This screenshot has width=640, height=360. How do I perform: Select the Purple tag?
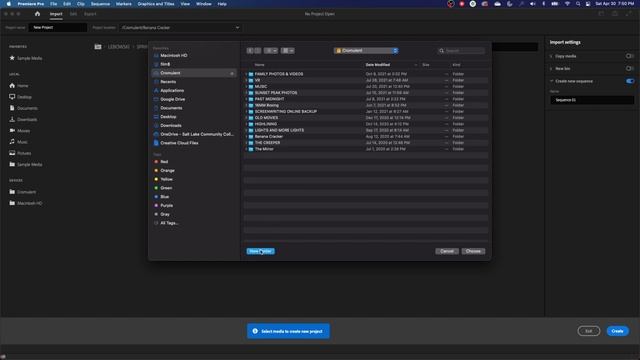163,206
